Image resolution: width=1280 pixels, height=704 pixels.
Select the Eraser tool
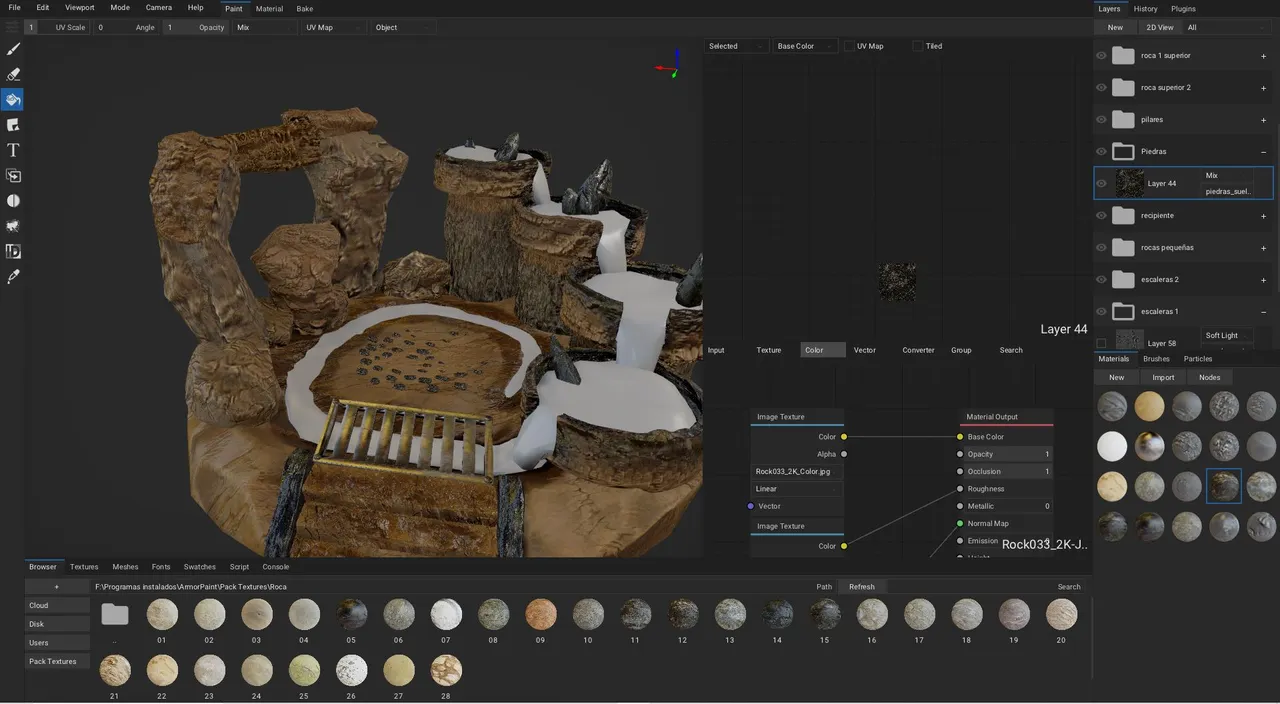click(13, 74)
